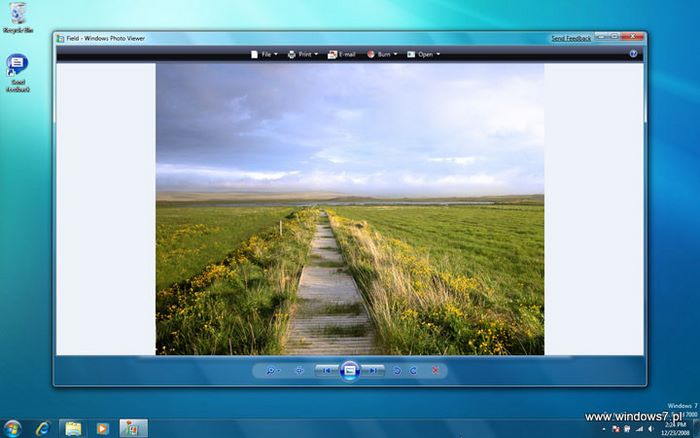The image size is (700, 438).
Task: Go to the next photo
Action: 373,371
